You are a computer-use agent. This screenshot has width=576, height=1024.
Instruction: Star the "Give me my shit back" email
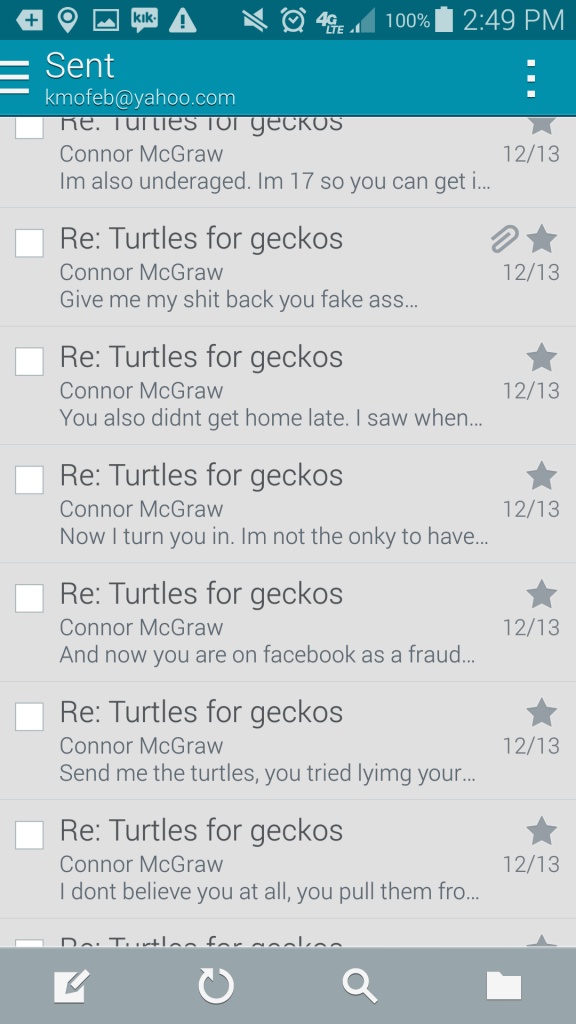tap(541, 239)
